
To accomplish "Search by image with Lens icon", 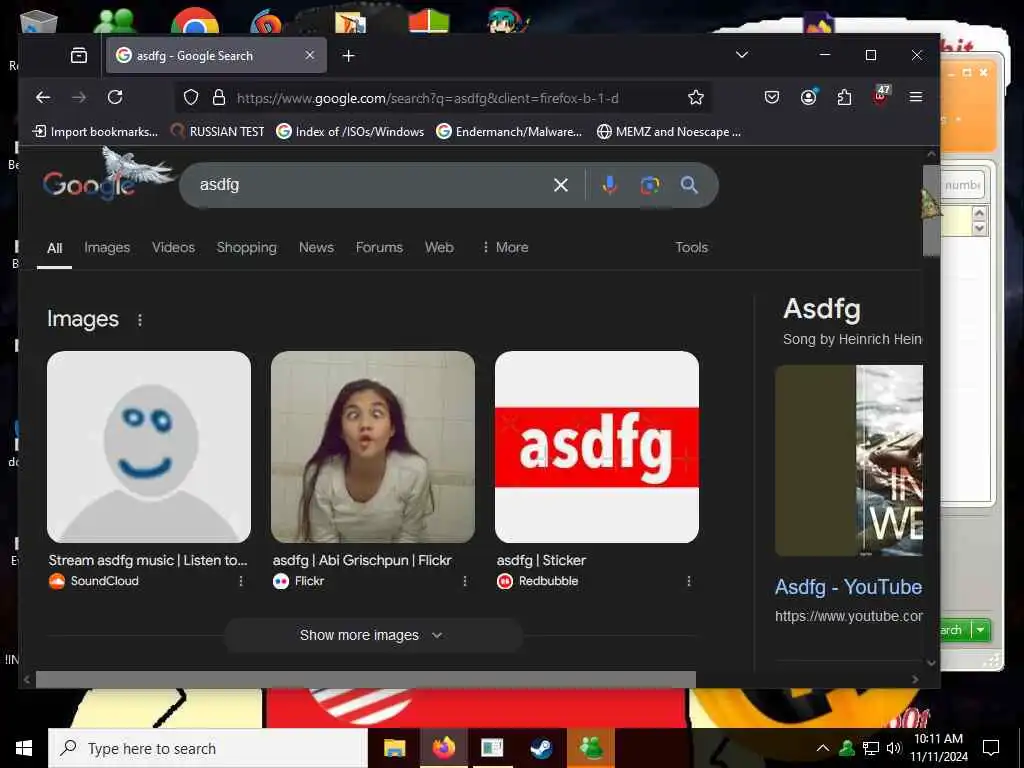I will pyautogui.click(x=650, y=185).
